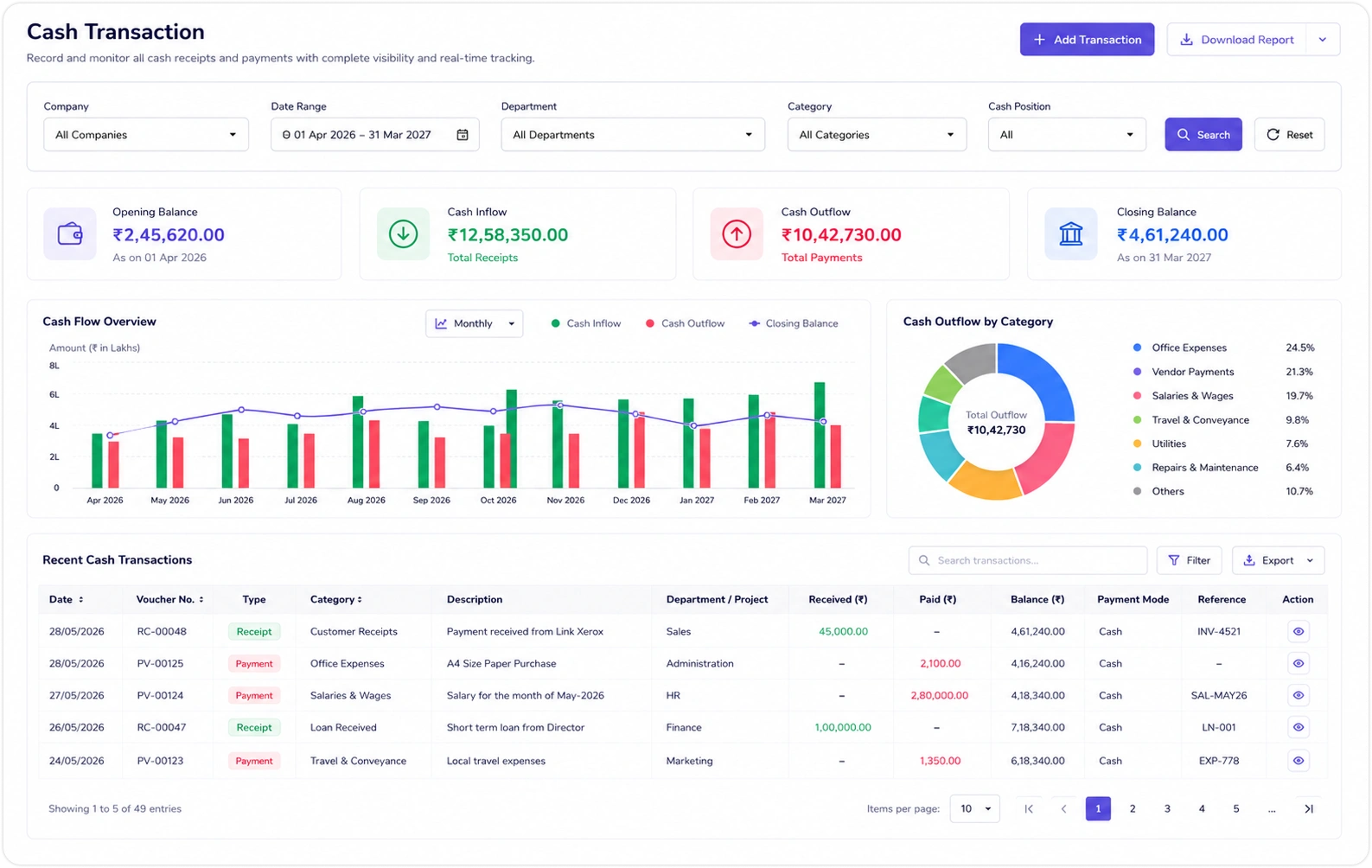Go to the first page of transactions
The width and height of the screenshot is (1372, 868).
pos(1029,809)
